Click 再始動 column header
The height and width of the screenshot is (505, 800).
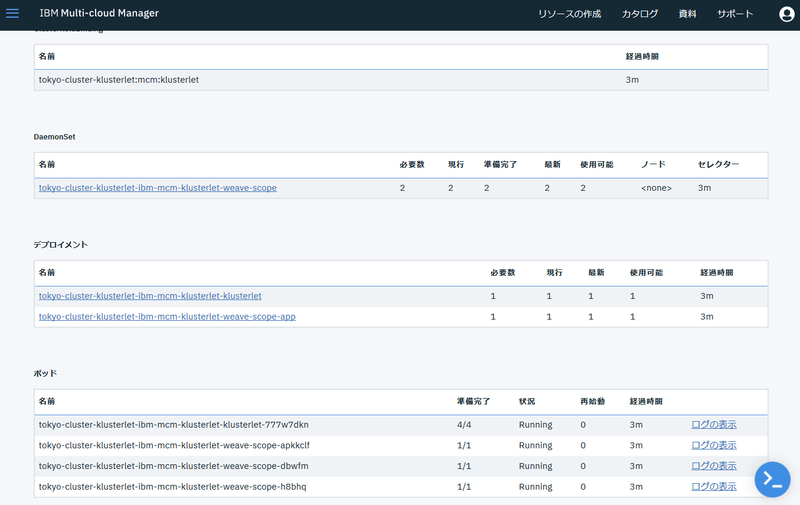tap(592, 401)
